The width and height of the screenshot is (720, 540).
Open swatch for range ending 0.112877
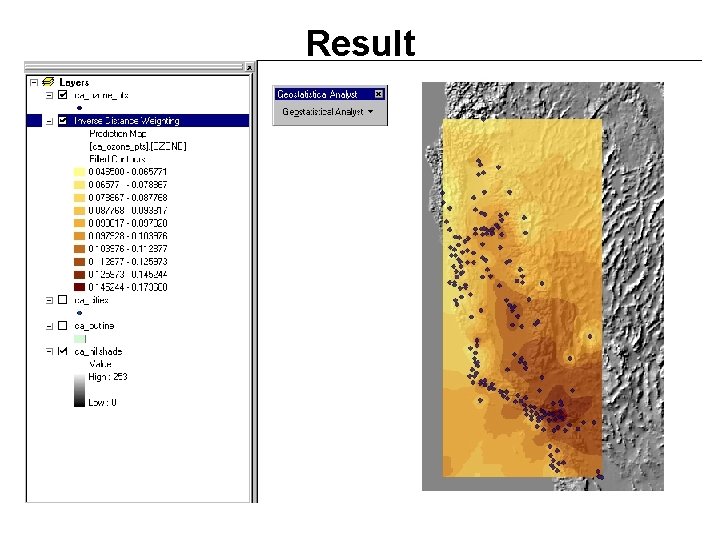[79, 249]
